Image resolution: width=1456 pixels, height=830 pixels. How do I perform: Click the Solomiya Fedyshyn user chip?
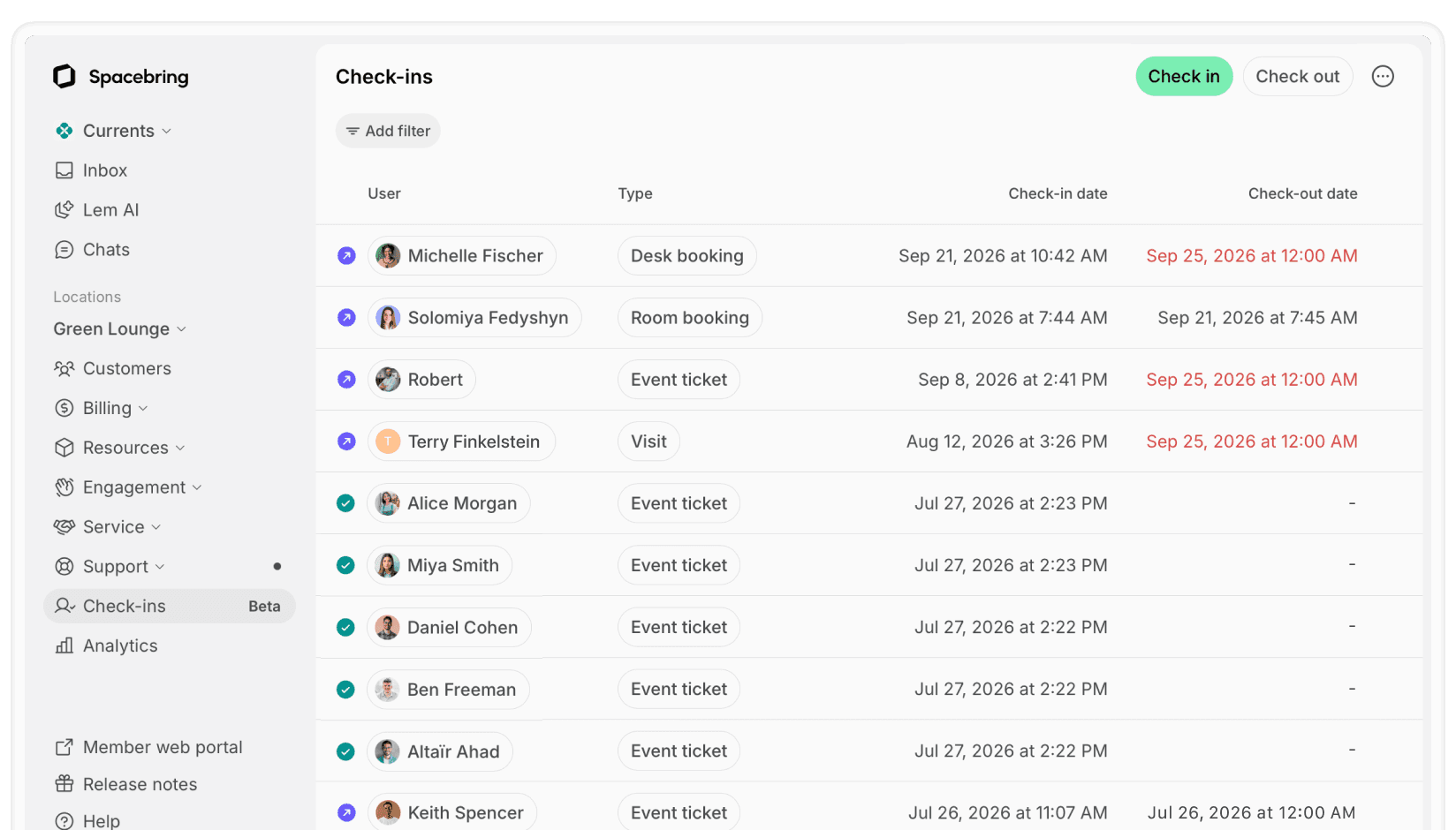(474, 318)
